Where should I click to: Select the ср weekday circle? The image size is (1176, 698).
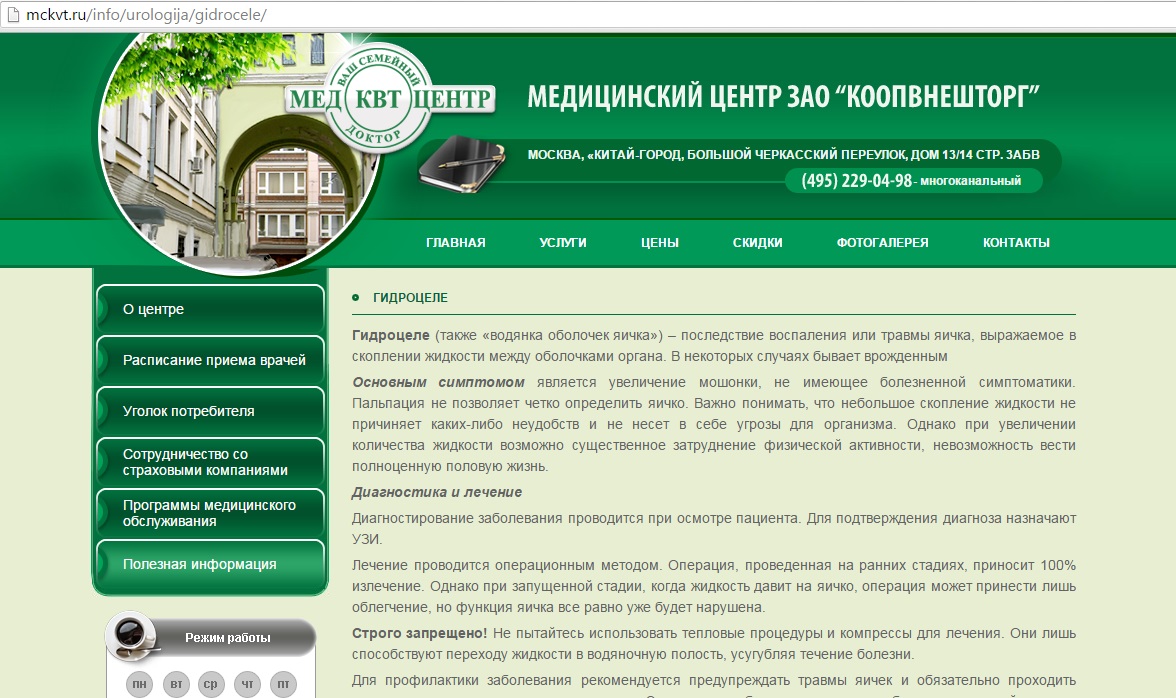click(x=211, y=684)
